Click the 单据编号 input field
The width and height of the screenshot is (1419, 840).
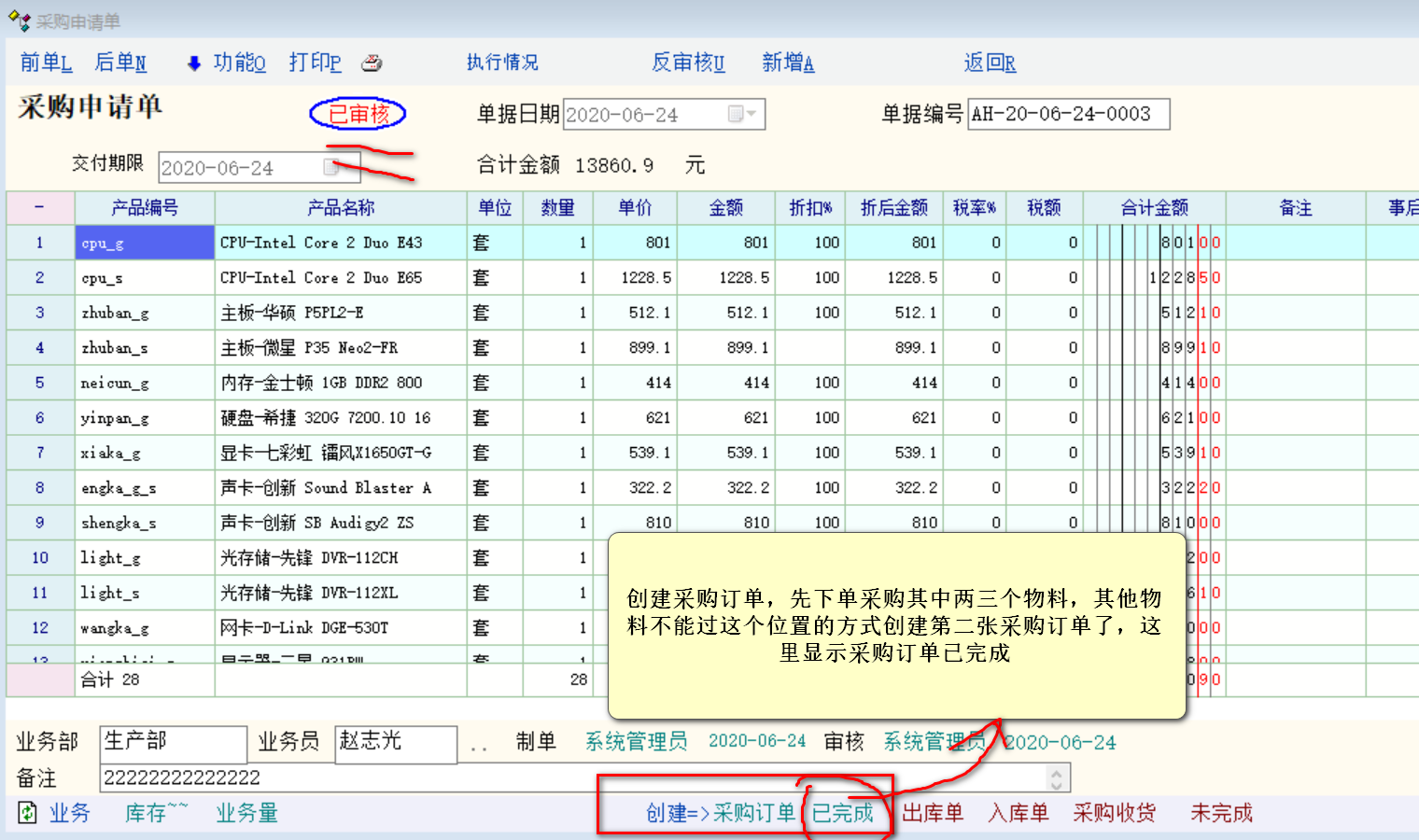(x=1068, y=114)
